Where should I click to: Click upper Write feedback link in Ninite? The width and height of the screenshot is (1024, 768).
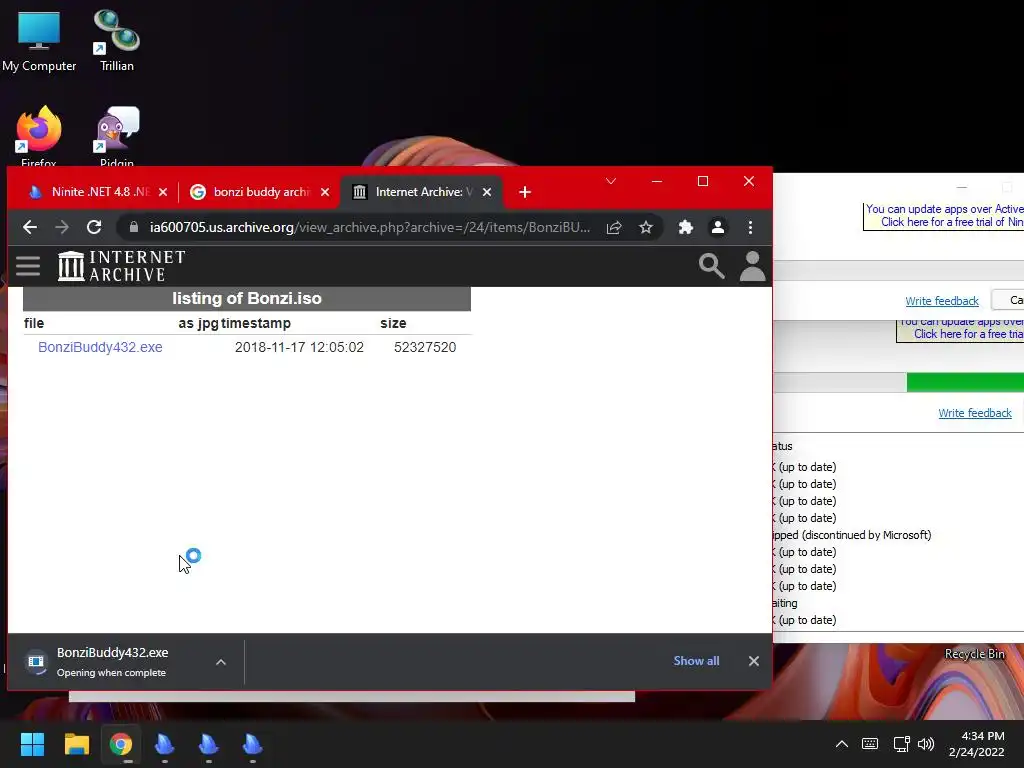(942, 301)
